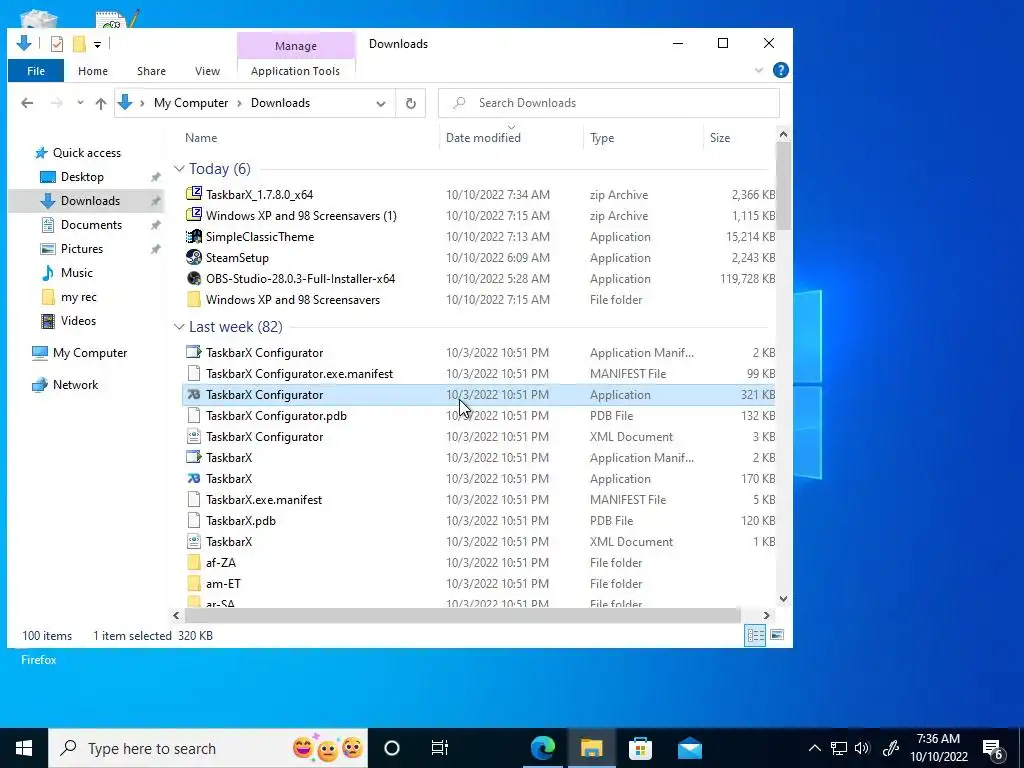Open the my rec folder in sidebar
1024x768 pixels.
click(x=78, y=297)
